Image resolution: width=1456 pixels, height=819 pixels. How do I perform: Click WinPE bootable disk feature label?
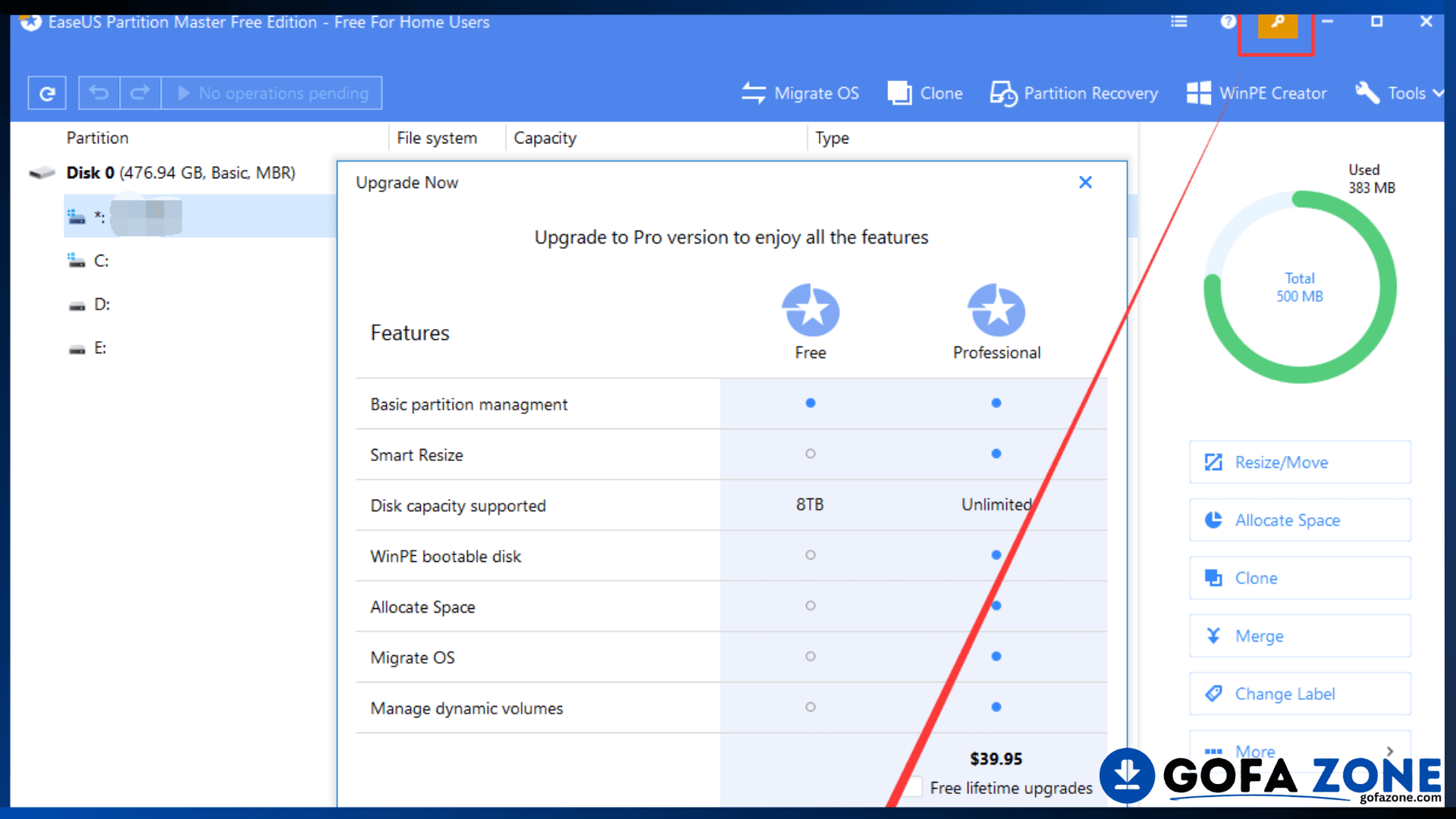click(x=446, y=557)
